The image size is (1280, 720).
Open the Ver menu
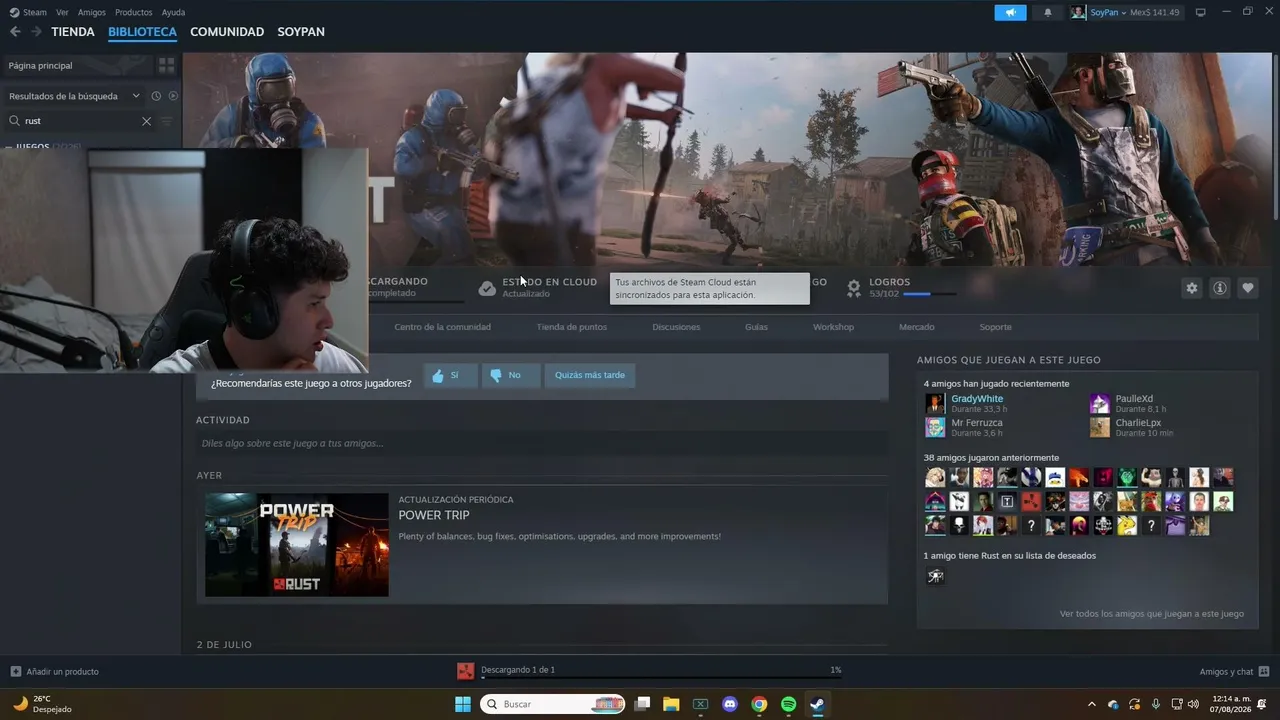[x=62, y=13]
